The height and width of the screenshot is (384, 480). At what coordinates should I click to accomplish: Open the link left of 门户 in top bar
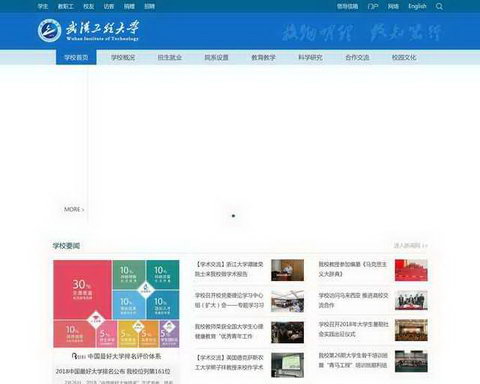[347, 6]
